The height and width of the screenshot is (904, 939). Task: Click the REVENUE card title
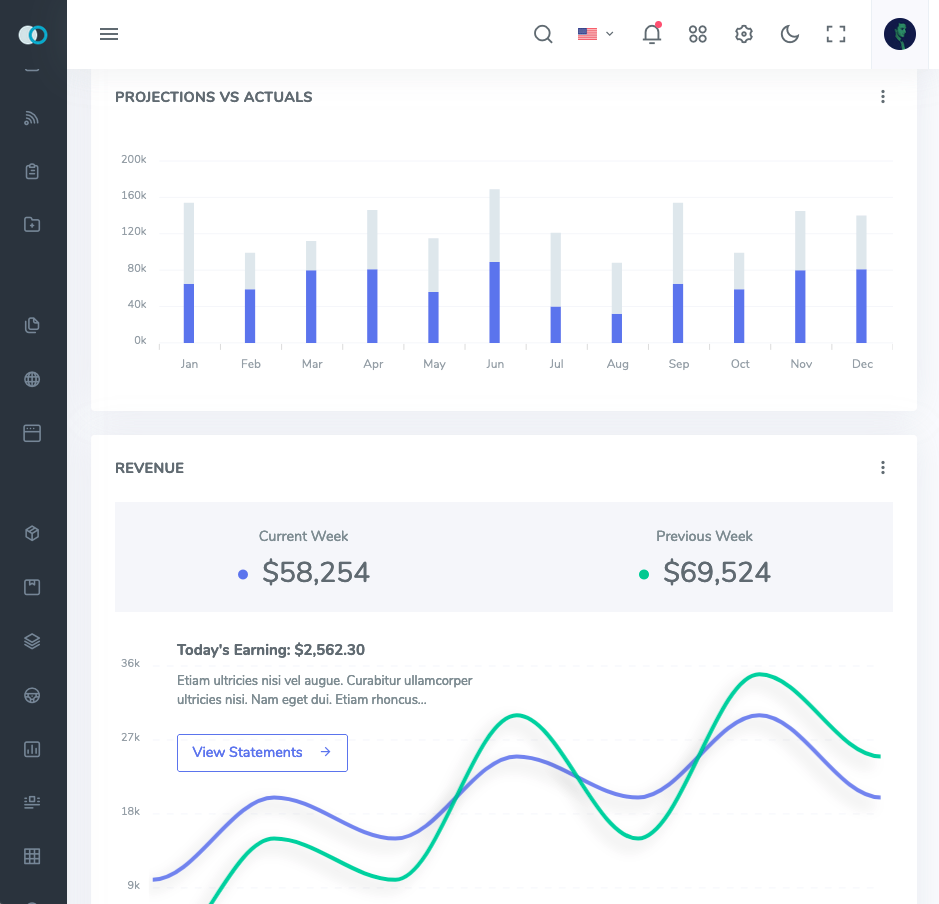[149, 468]
